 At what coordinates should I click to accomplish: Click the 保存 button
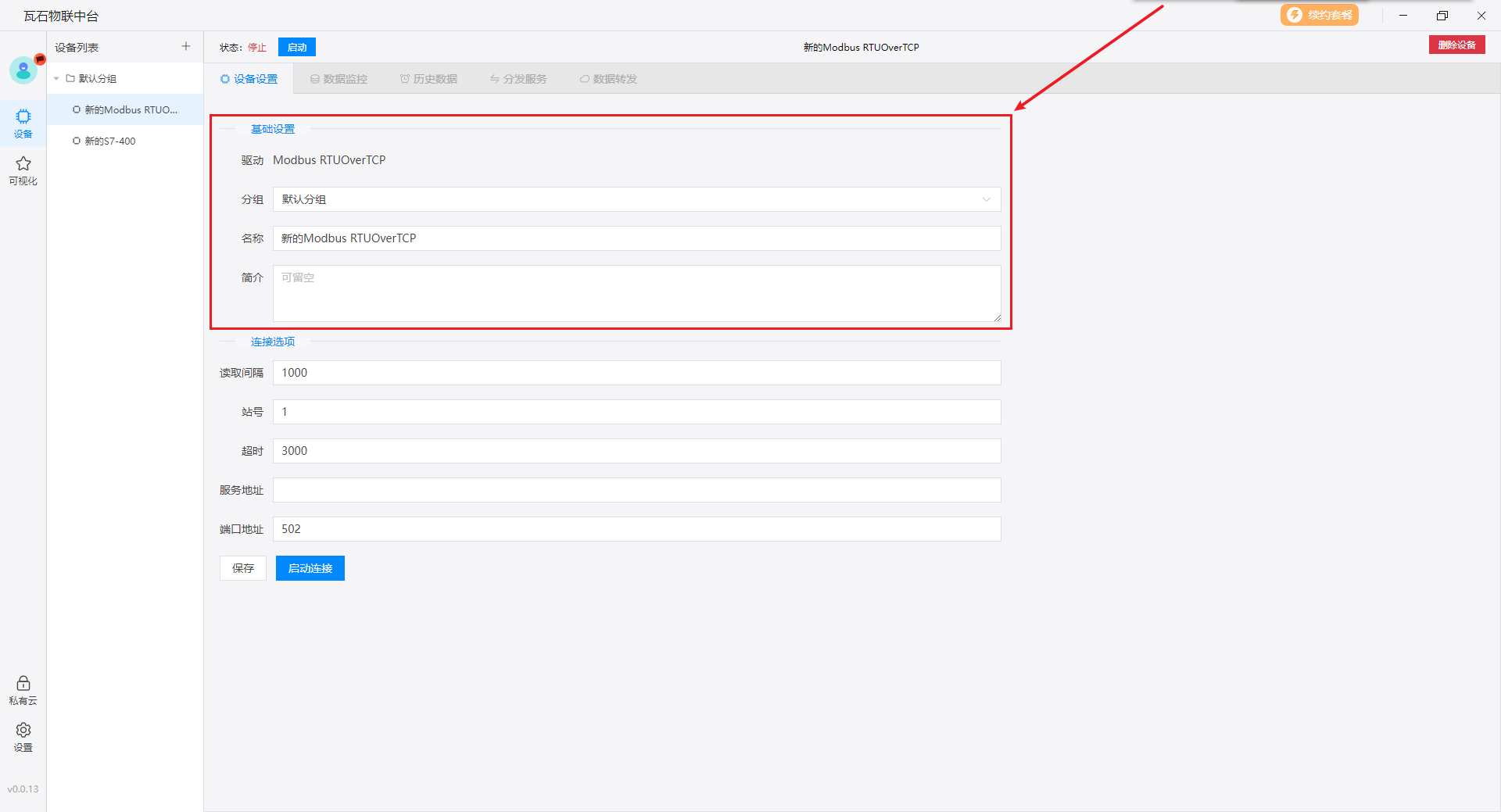(243, 568)
